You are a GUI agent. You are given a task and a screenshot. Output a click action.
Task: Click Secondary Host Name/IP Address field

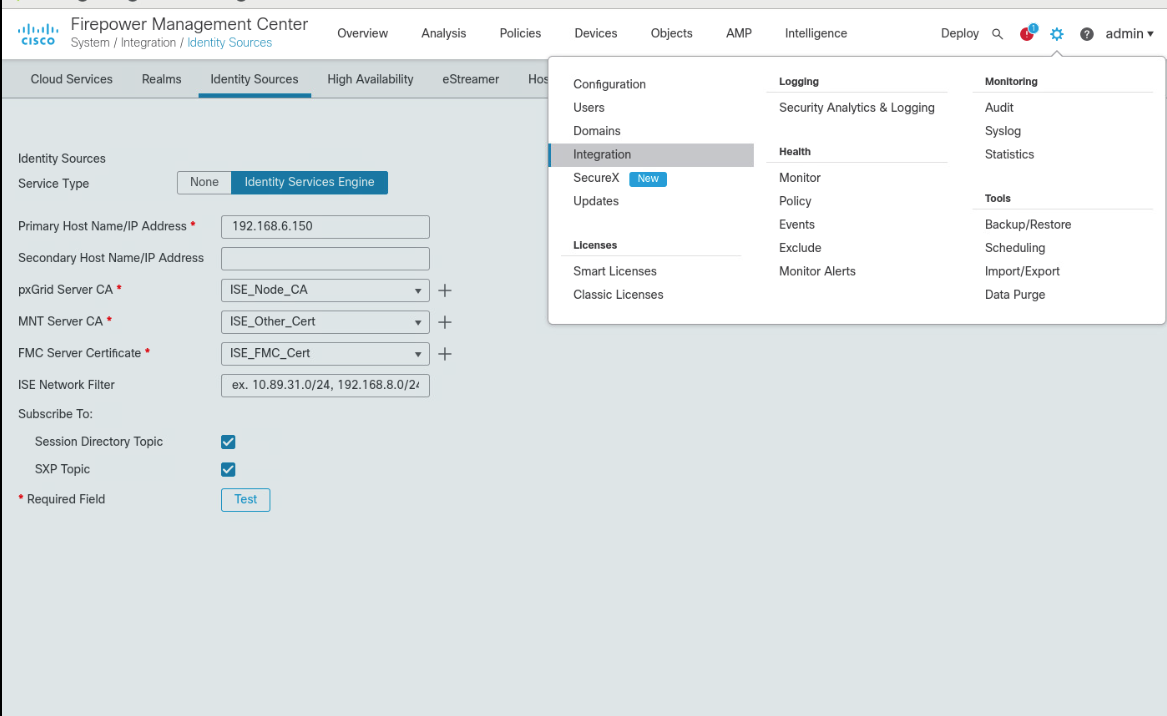pos(325,259)
